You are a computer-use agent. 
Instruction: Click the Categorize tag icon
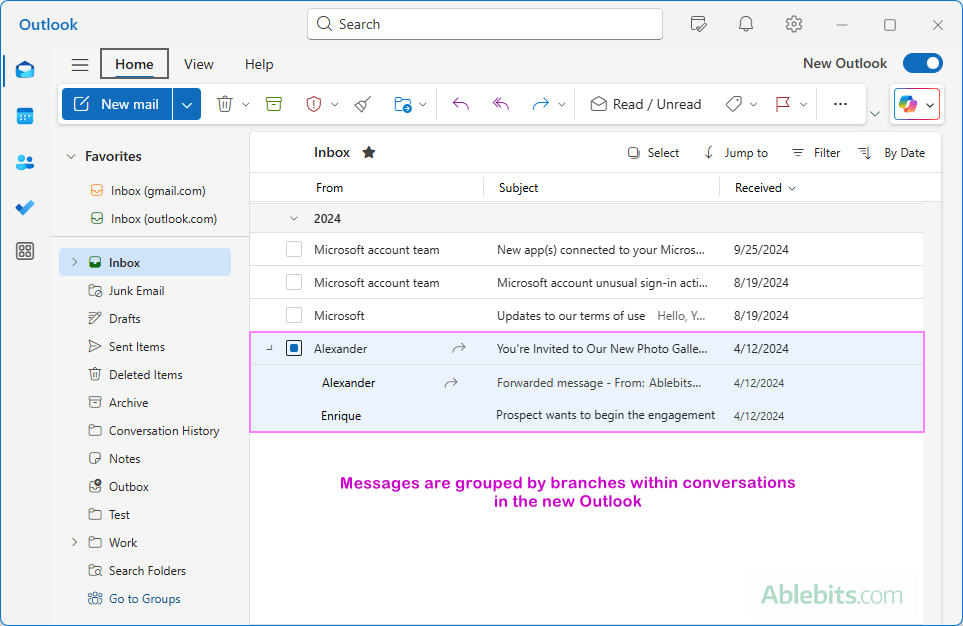click(x=734, y=104)
